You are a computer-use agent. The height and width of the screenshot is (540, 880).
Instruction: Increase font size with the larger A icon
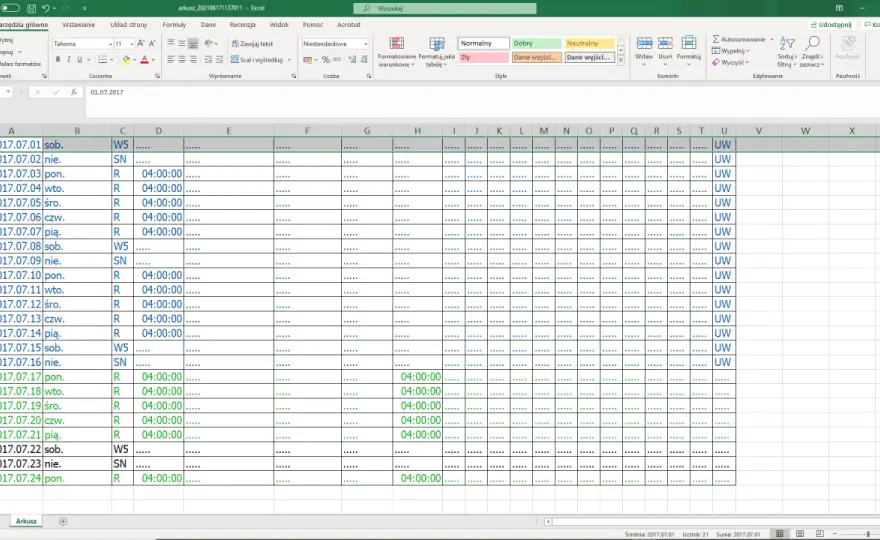point(141,43)
